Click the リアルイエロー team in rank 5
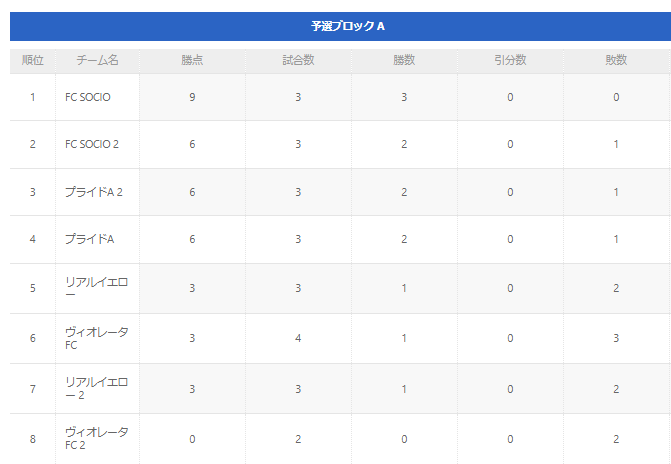Screen dimensions: 671x464 97,288
